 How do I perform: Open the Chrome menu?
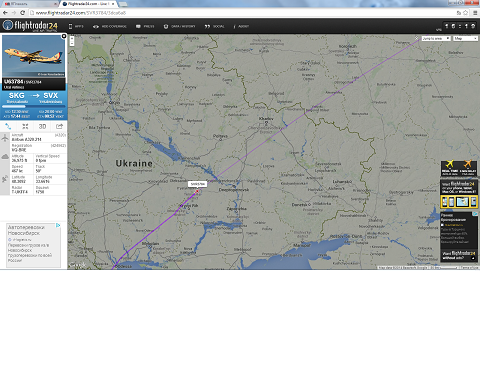[x=475, y=13]
